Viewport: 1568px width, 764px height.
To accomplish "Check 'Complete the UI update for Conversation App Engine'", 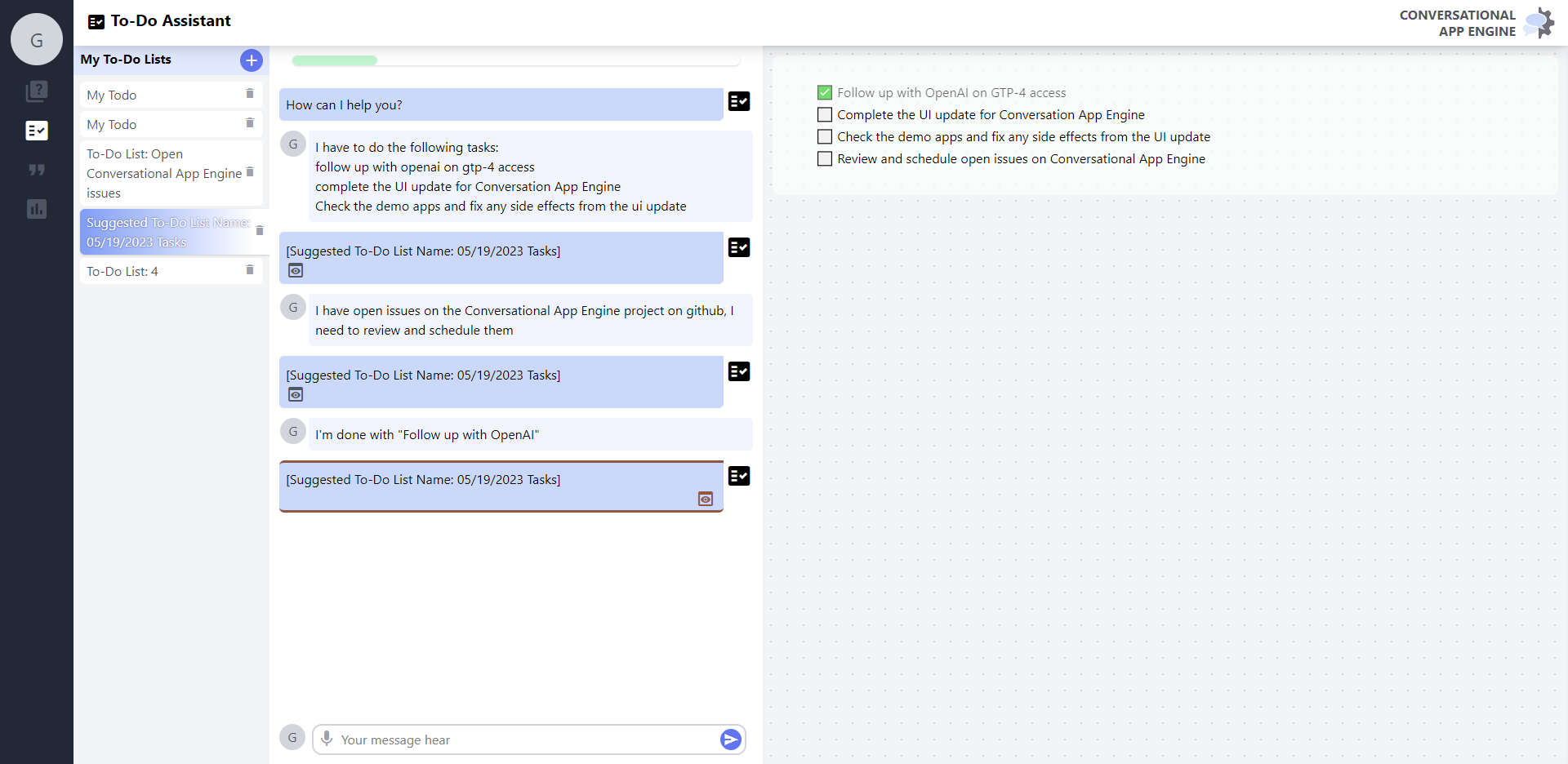I will coord(825,115).
